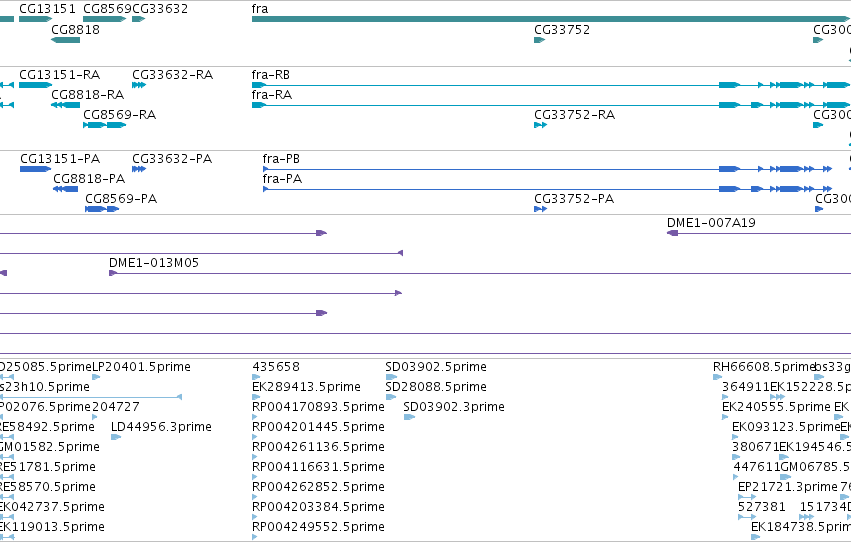Open the fra-RB transcript label
The height and width of the screenshot is (542, 851).
click(x=270, y=74)
